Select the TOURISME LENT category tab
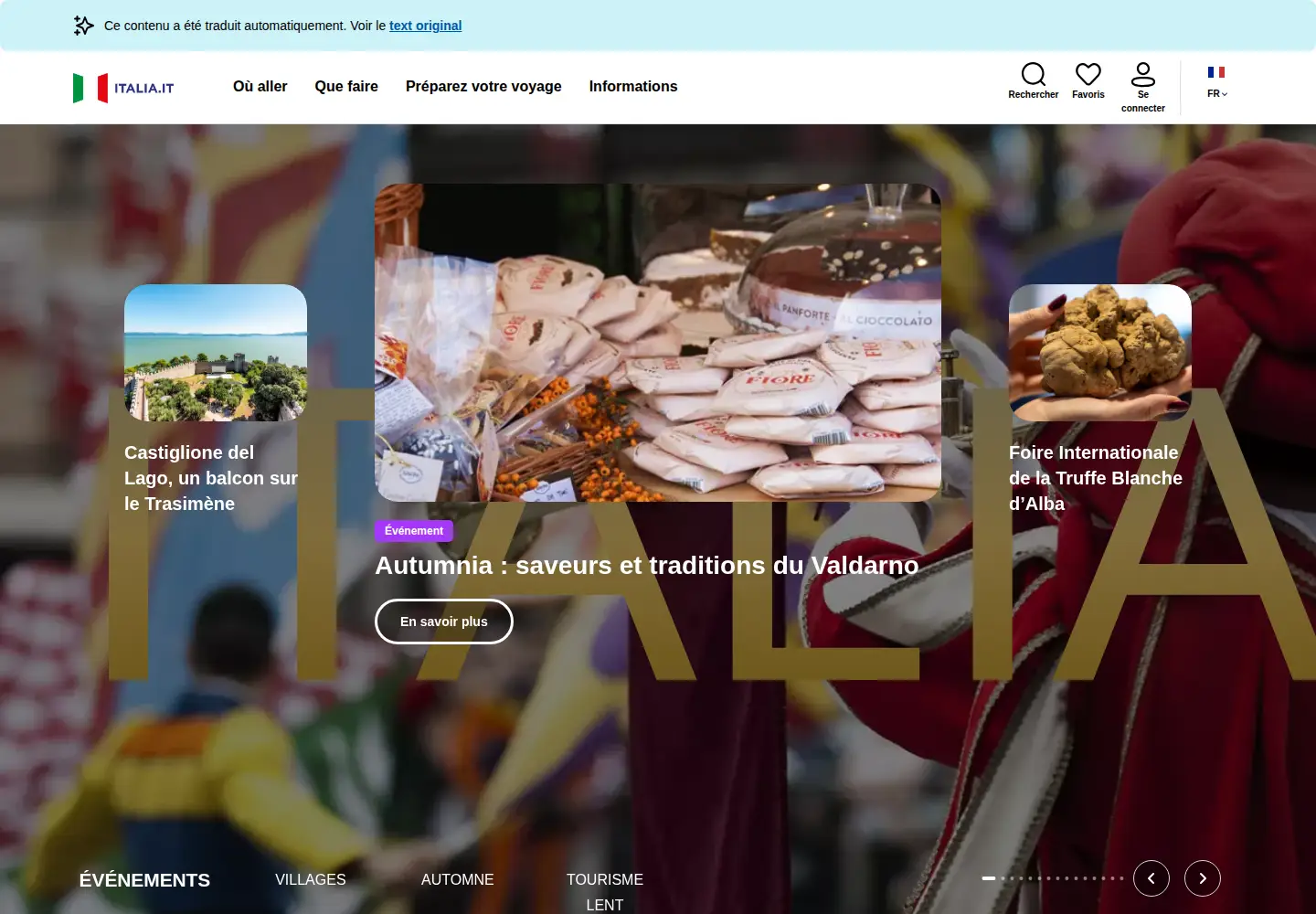1316x914 pixels. (605, 891)
